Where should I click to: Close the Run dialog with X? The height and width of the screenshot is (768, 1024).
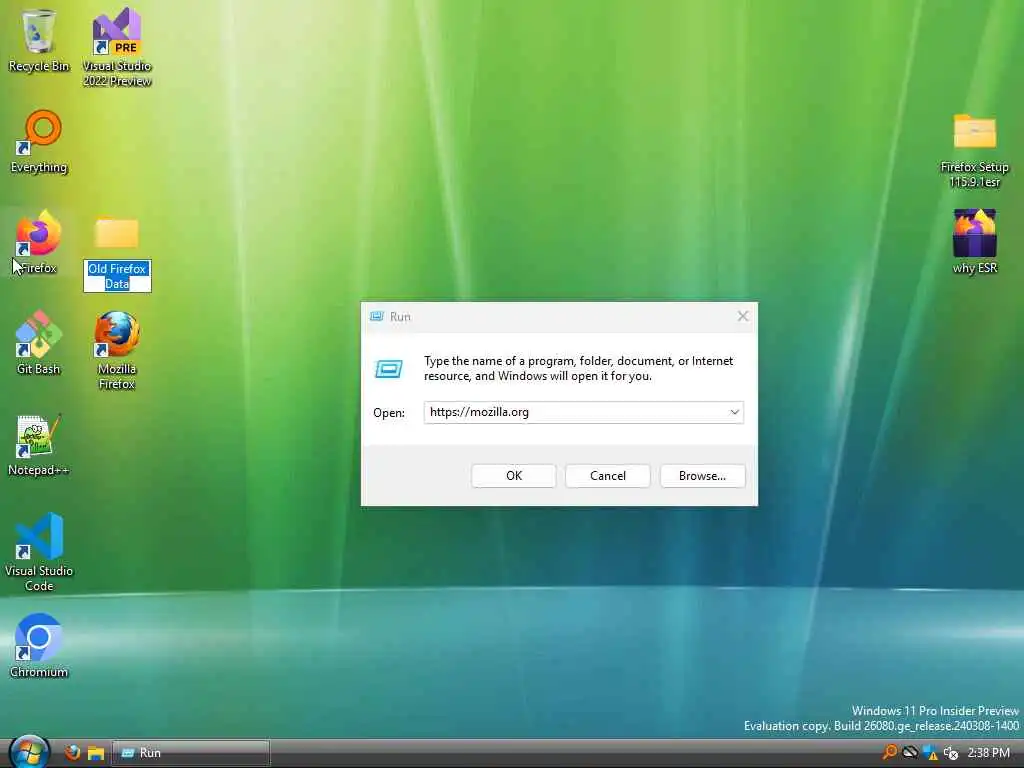tap(743, 317)
